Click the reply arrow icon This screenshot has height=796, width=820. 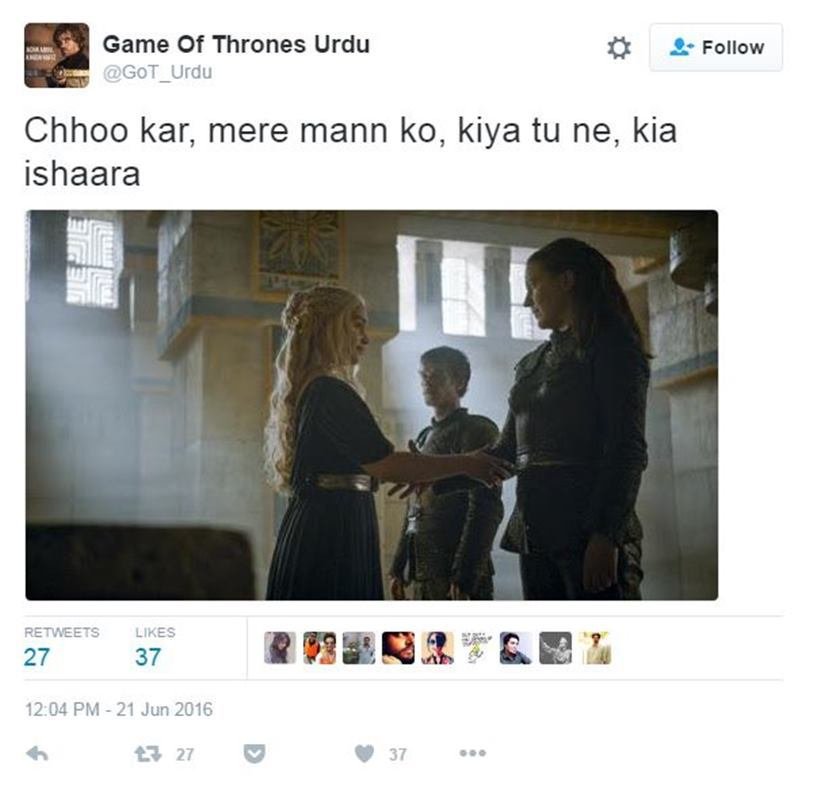tap(37, 754)
